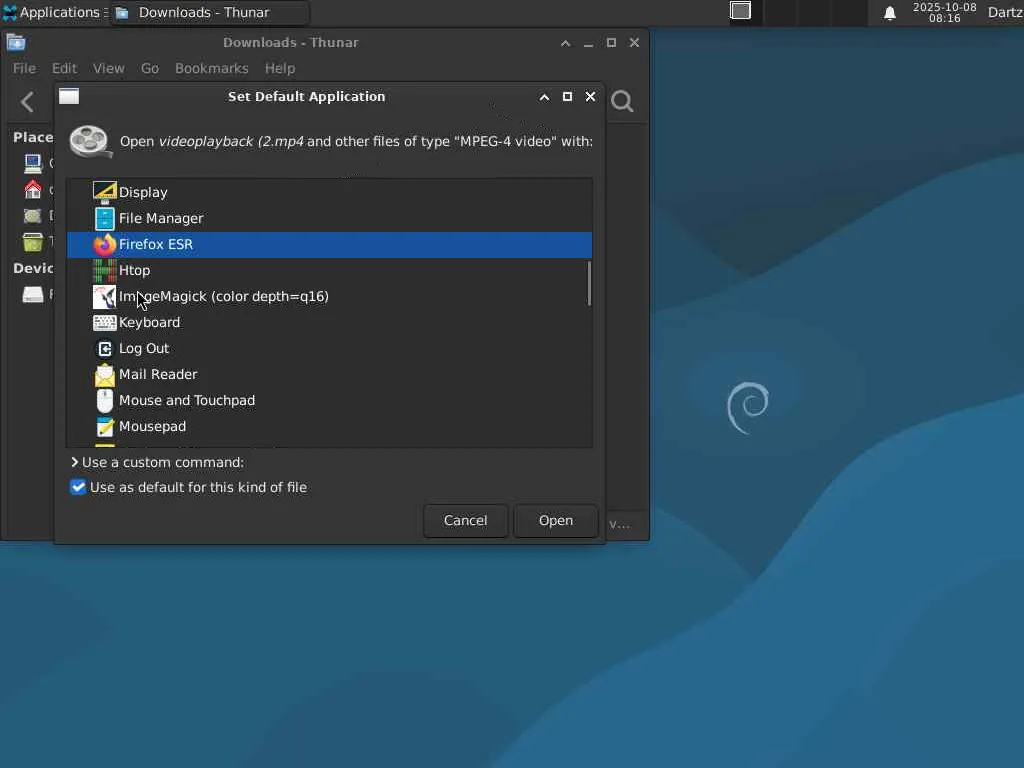Select the Keyboard icon entry
Image resolution: width=1024 pixels, height=768 pixels.
[x=104, y=323]
